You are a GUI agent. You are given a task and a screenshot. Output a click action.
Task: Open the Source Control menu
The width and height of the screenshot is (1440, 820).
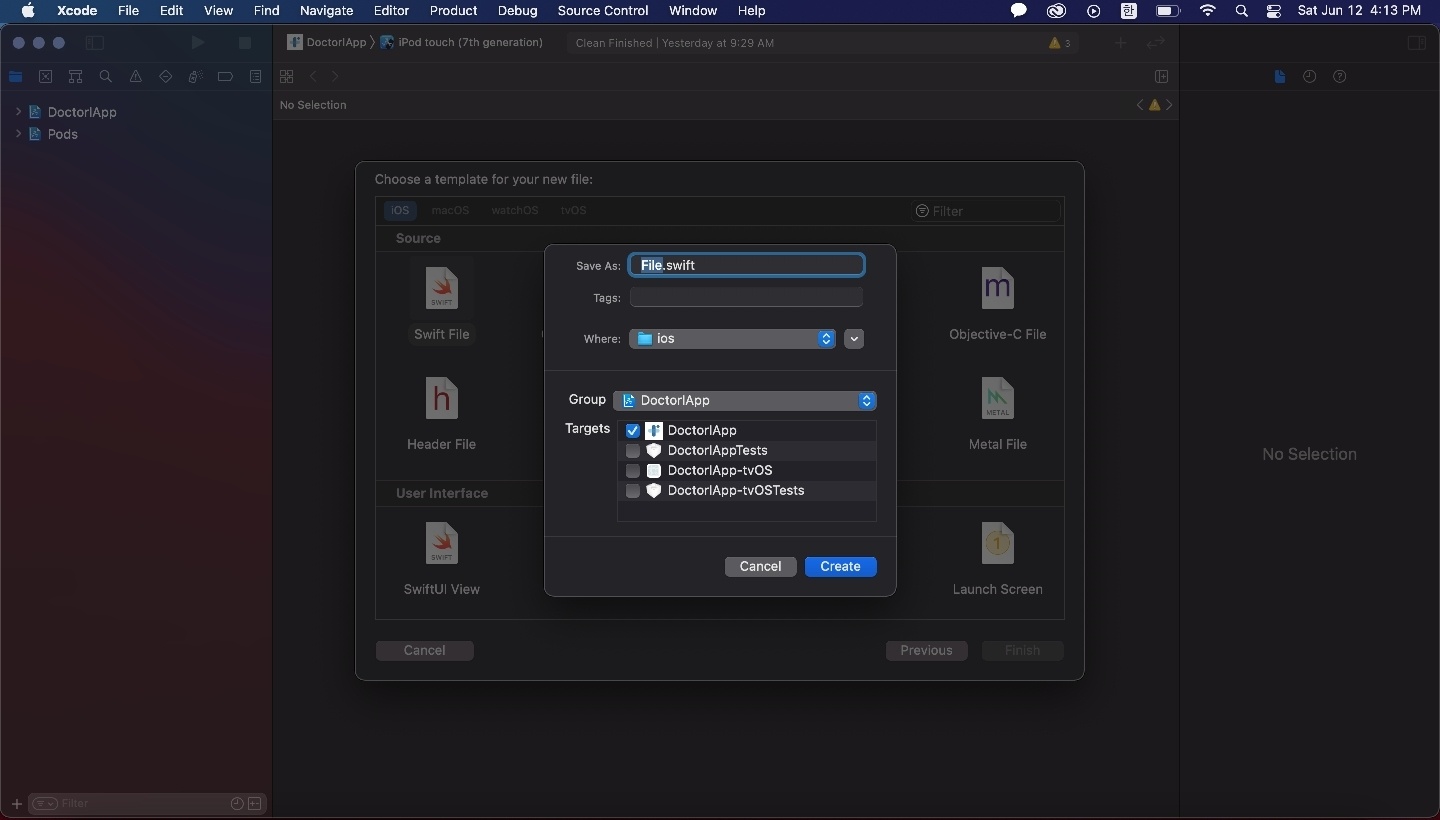pos(603,11)
